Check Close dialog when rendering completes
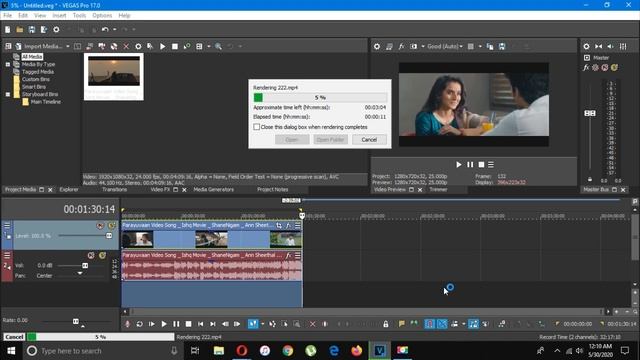640x360 pixels. [256, 127]
